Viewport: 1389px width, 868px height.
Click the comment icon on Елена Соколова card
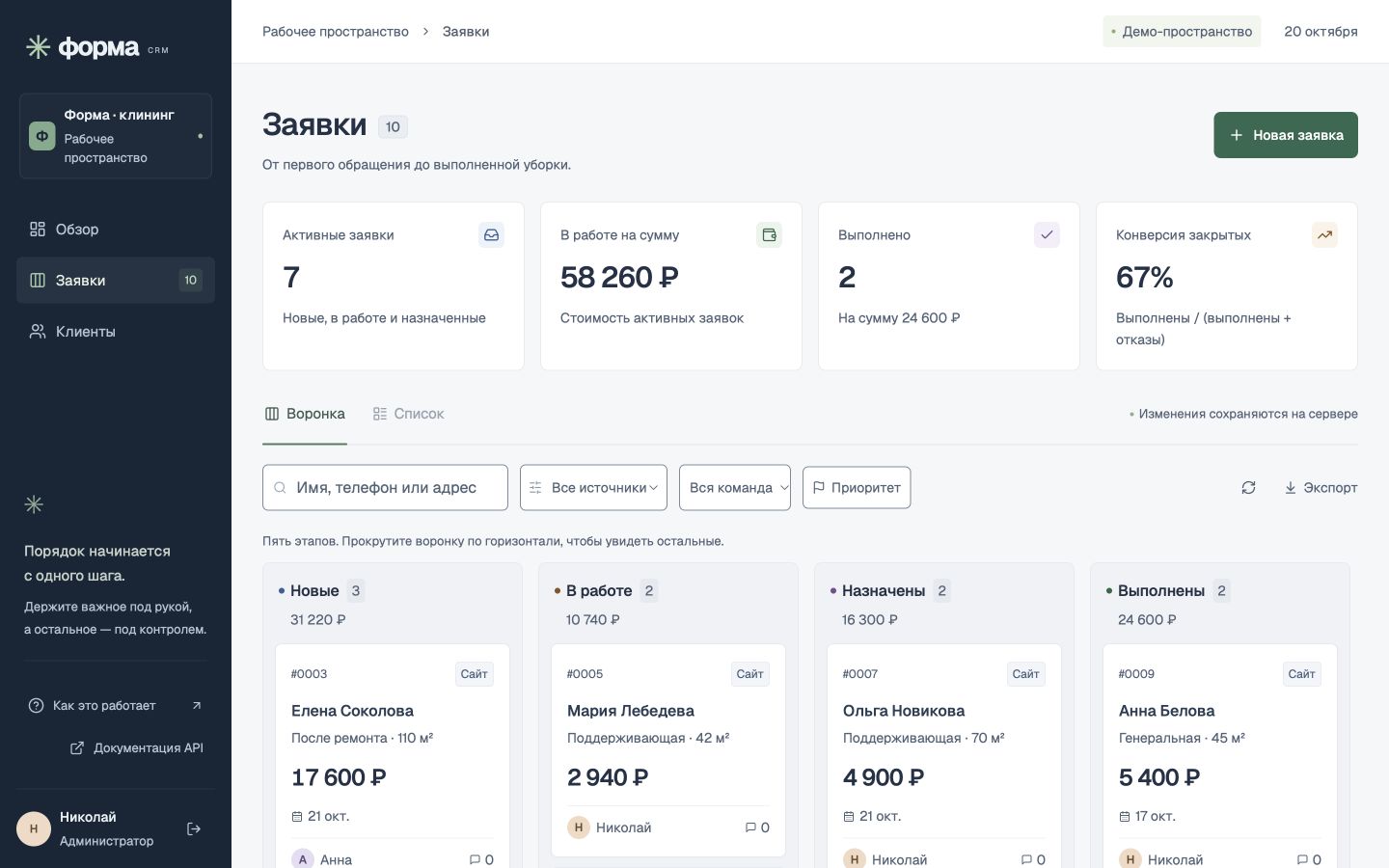coord(475,859)
